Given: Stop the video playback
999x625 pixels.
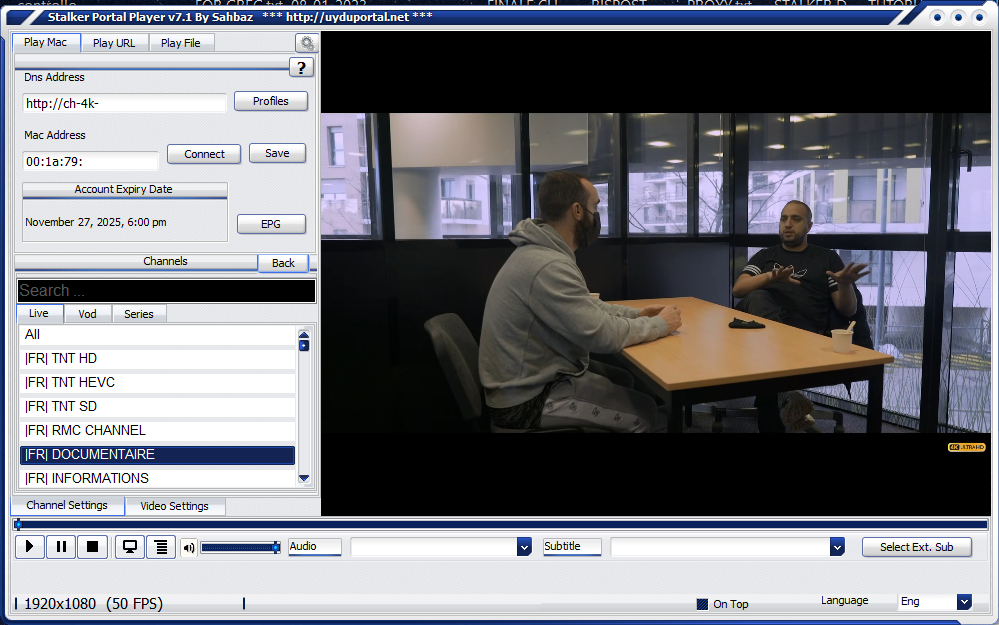Looking at the screenshot, I should [92, 547].
